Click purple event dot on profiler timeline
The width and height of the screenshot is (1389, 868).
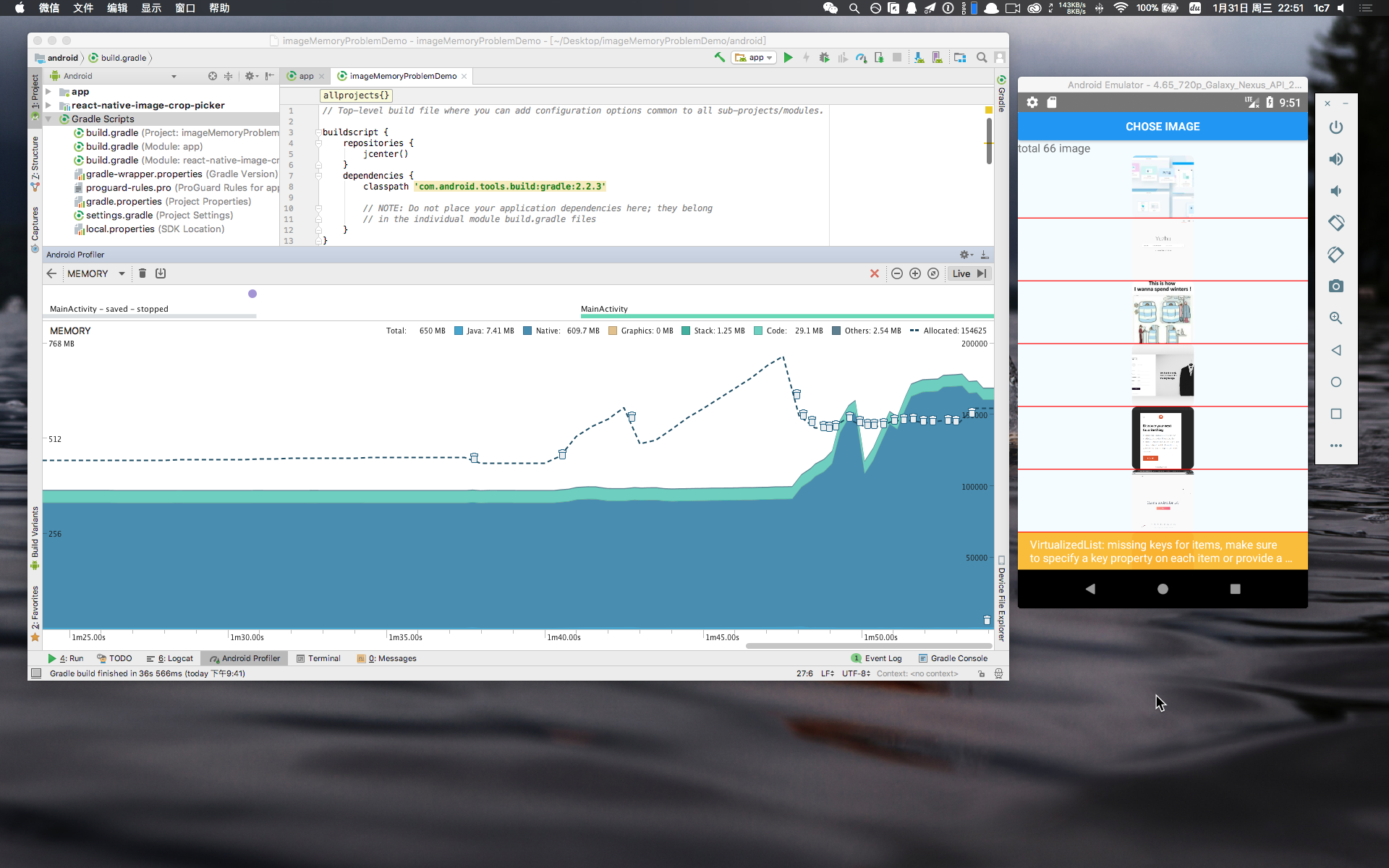coord(252,294)
